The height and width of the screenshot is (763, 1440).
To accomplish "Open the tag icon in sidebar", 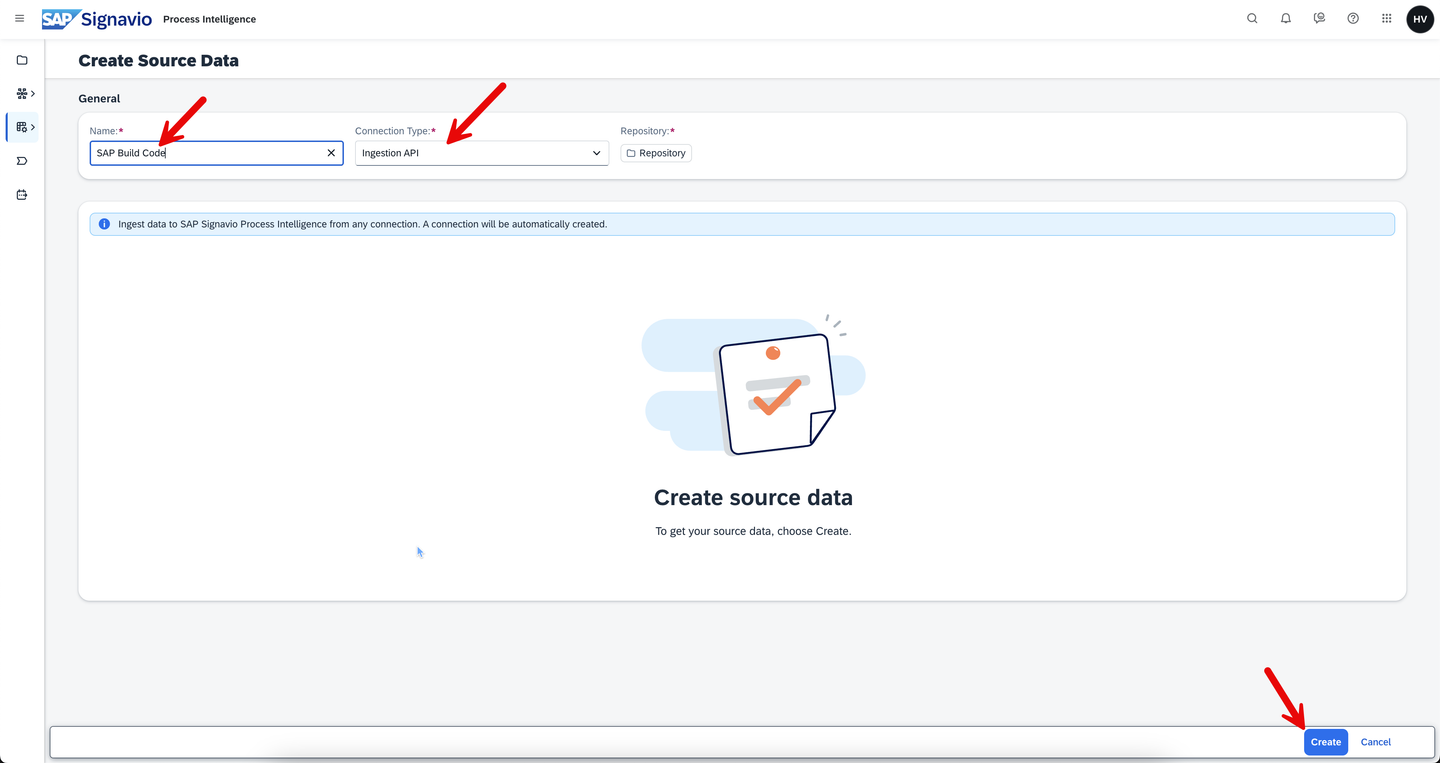I will [x=22, y=161].
